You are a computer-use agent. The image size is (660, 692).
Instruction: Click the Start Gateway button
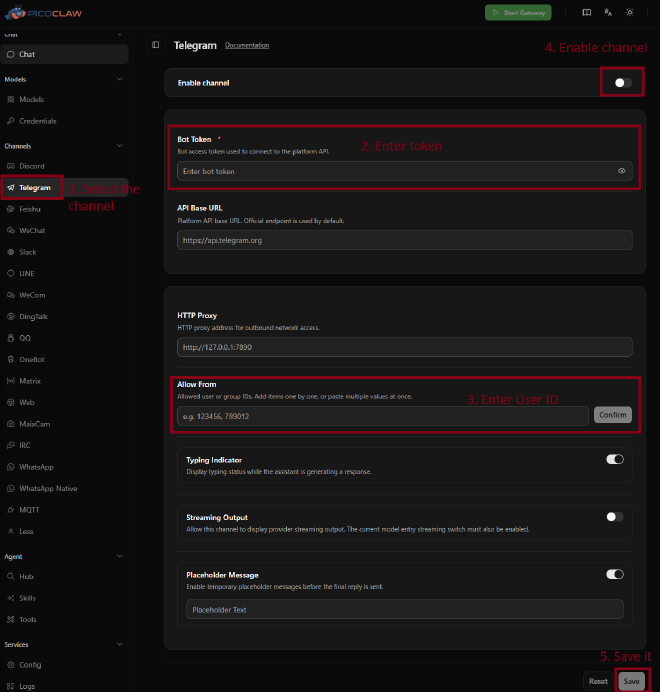pos(518,12)
